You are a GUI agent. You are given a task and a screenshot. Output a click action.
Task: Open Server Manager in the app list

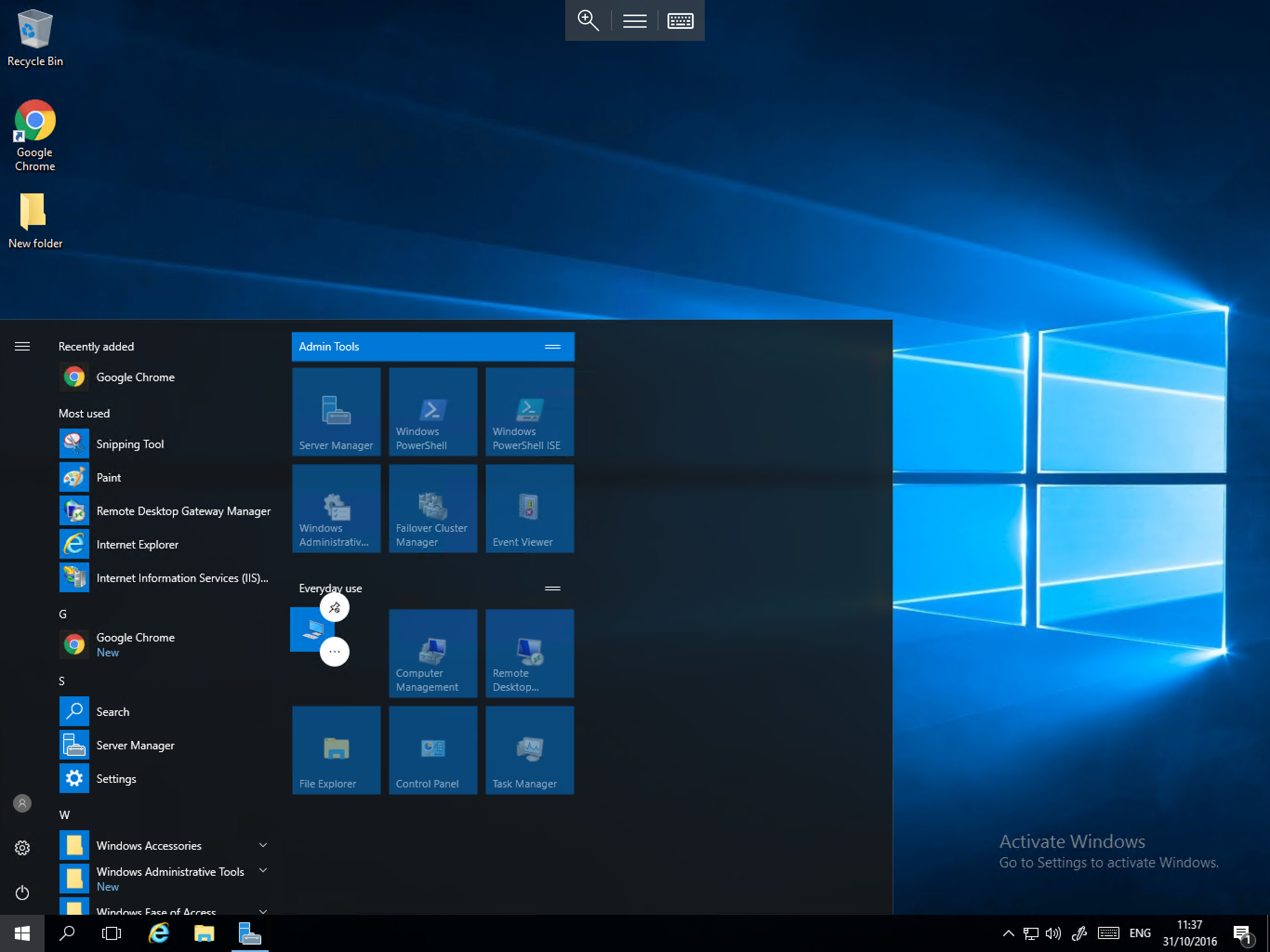166,745
